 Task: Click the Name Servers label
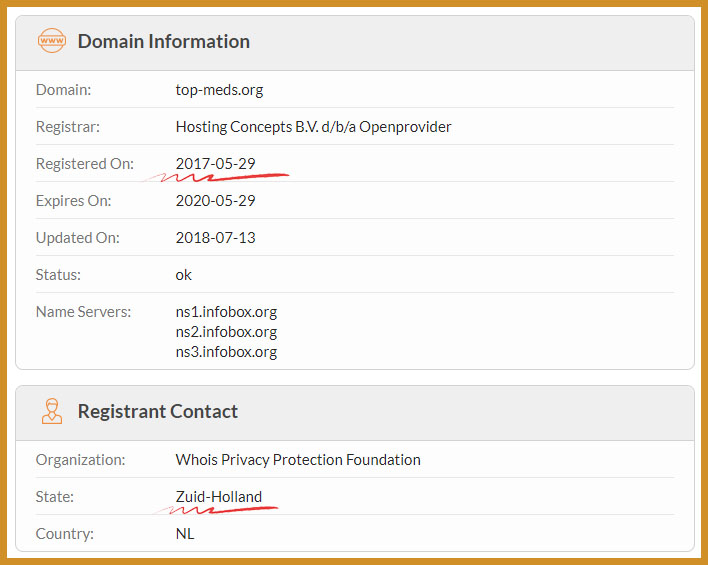coord(83,311)
